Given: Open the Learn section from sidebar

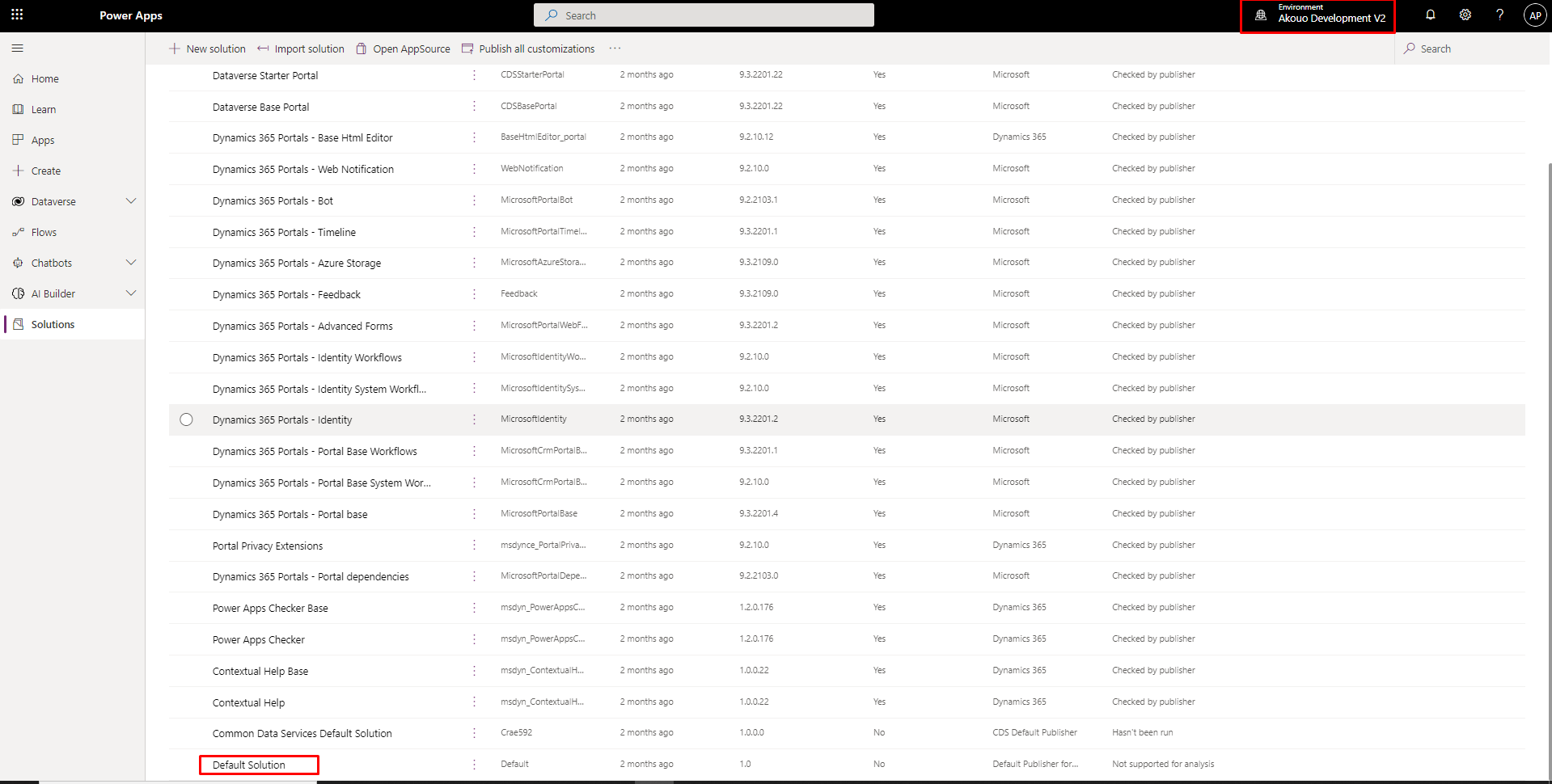Looking at the screenshot, I should [44, 109].
